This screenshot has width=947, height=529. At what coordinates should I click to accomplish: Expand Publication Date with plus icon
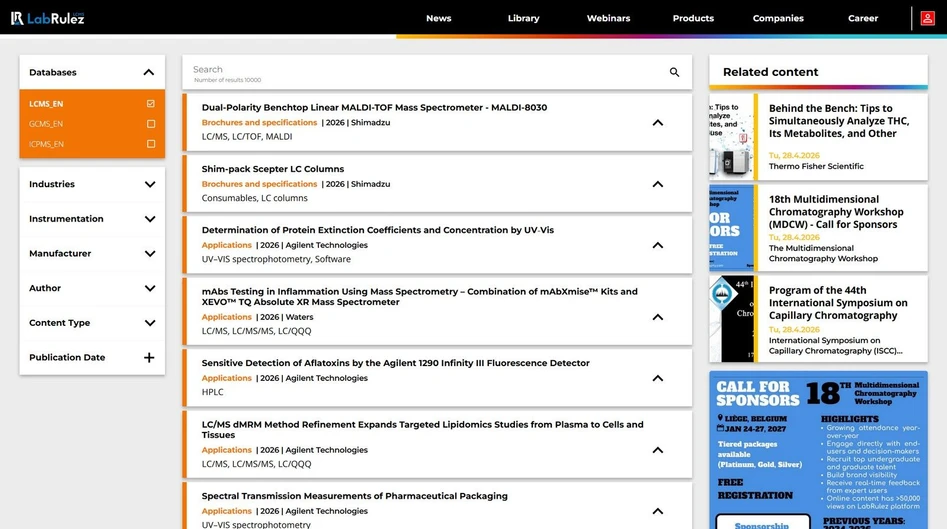[x=149, y=358]
